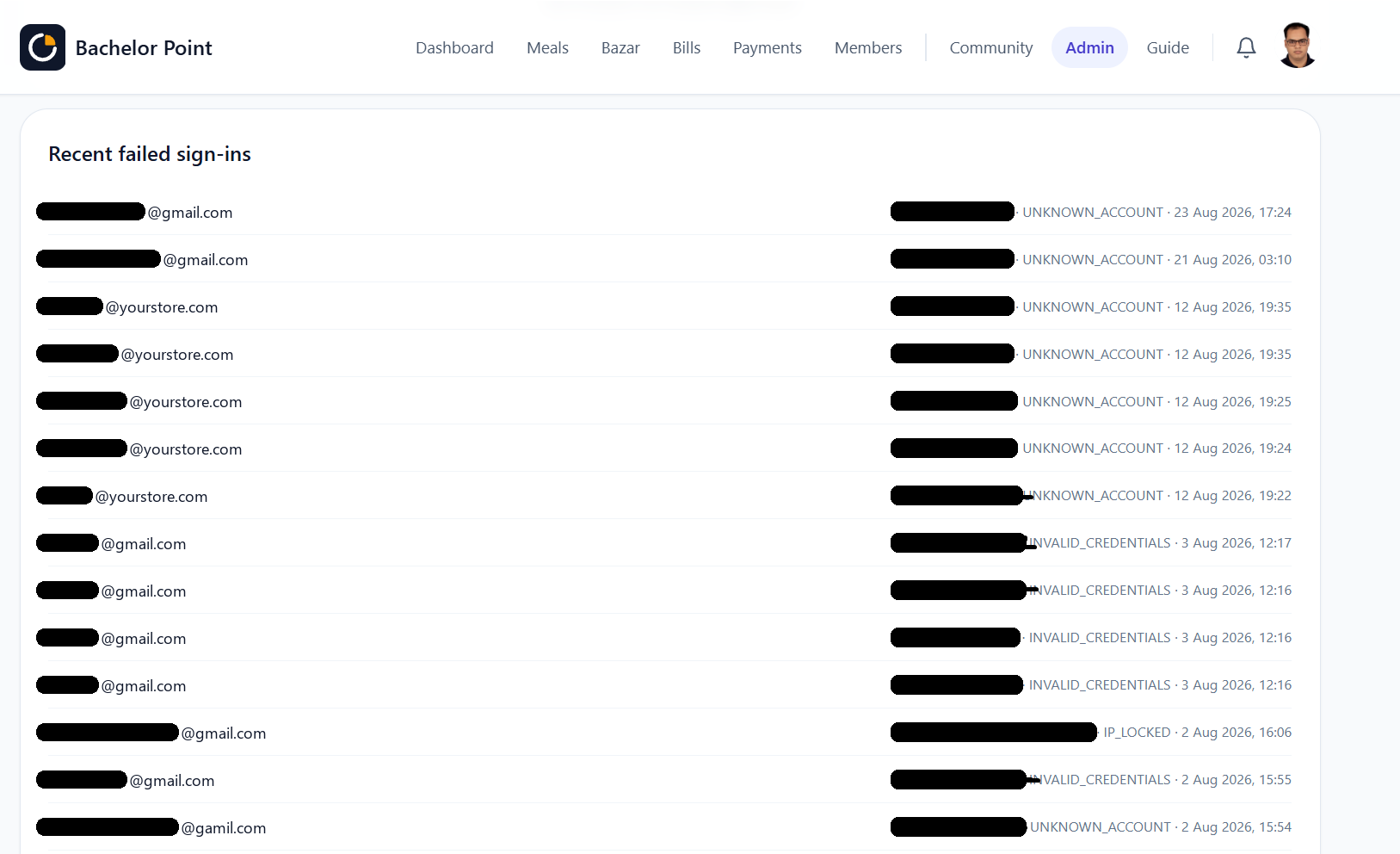The width and height of the screenshot is (1400, 854).
Task: Open the Meals section
Action: coord(547,47)
